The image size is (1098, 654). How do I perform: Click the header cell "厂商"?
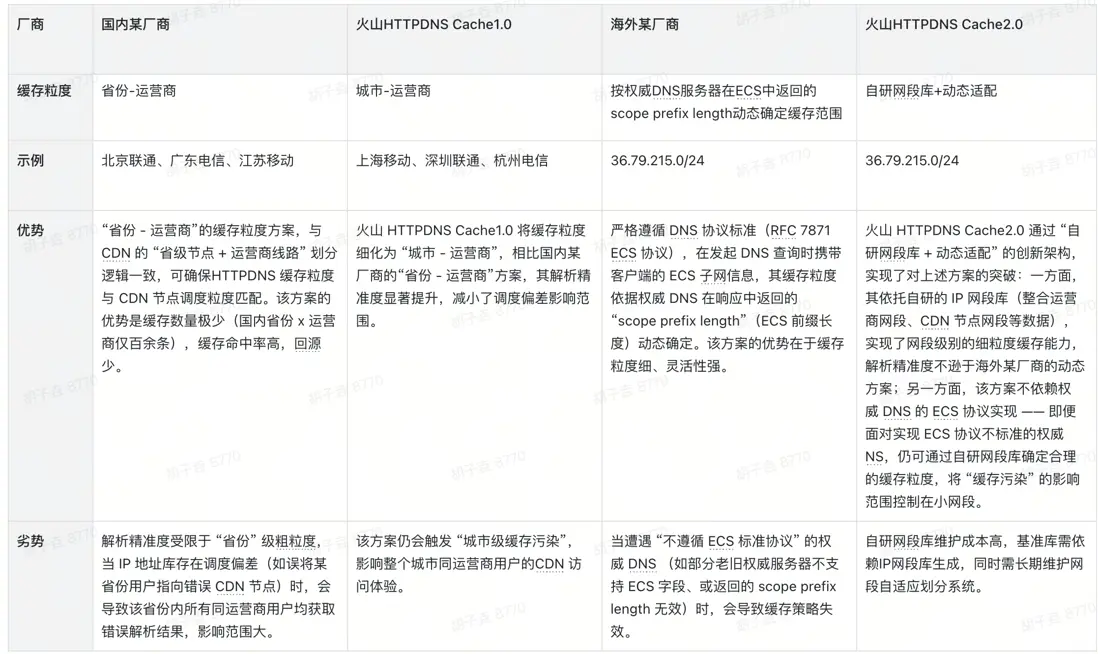[30, 25]
